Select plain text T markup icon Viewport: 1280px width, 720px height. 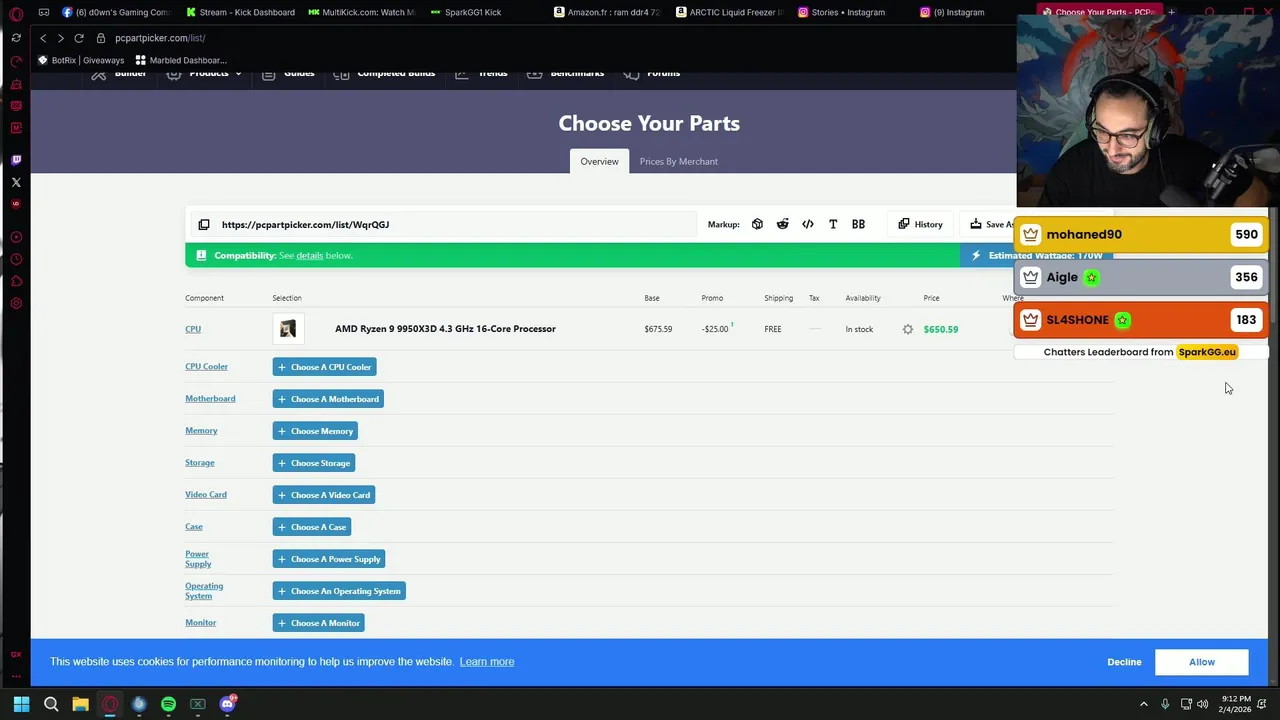point(833,225)
